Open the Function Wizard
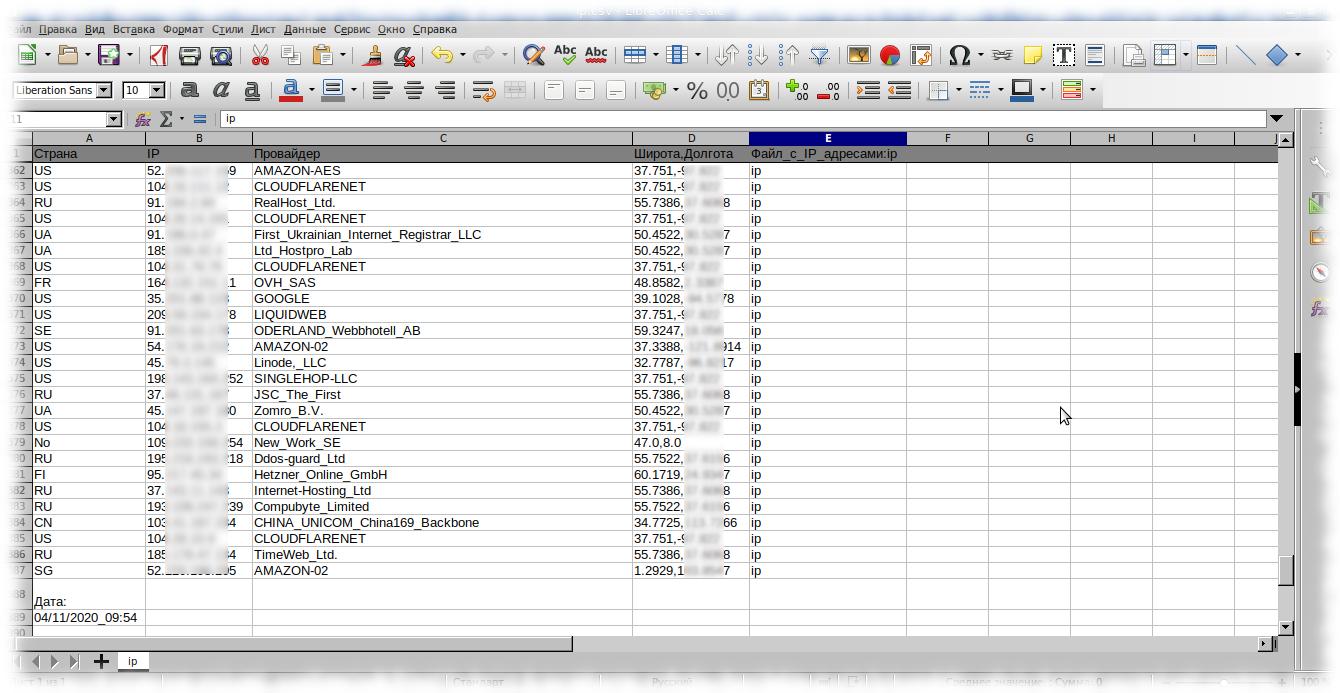Viewport: 1340px width, 693px height. click(x=143, y=119)
